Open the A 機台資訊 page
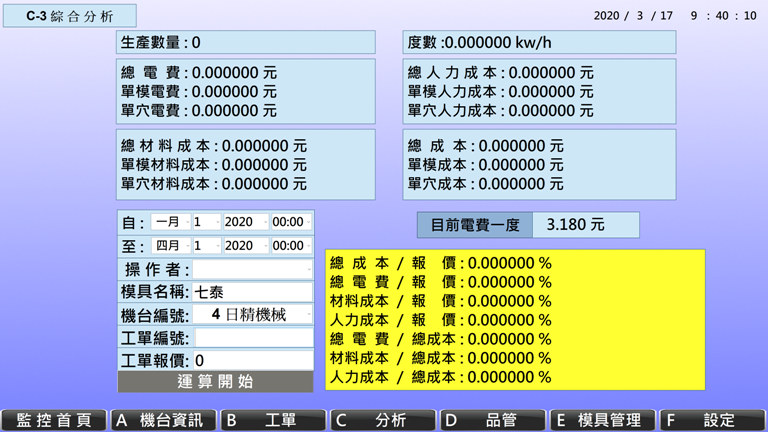The image size is (768, 432). coord(164,421)
